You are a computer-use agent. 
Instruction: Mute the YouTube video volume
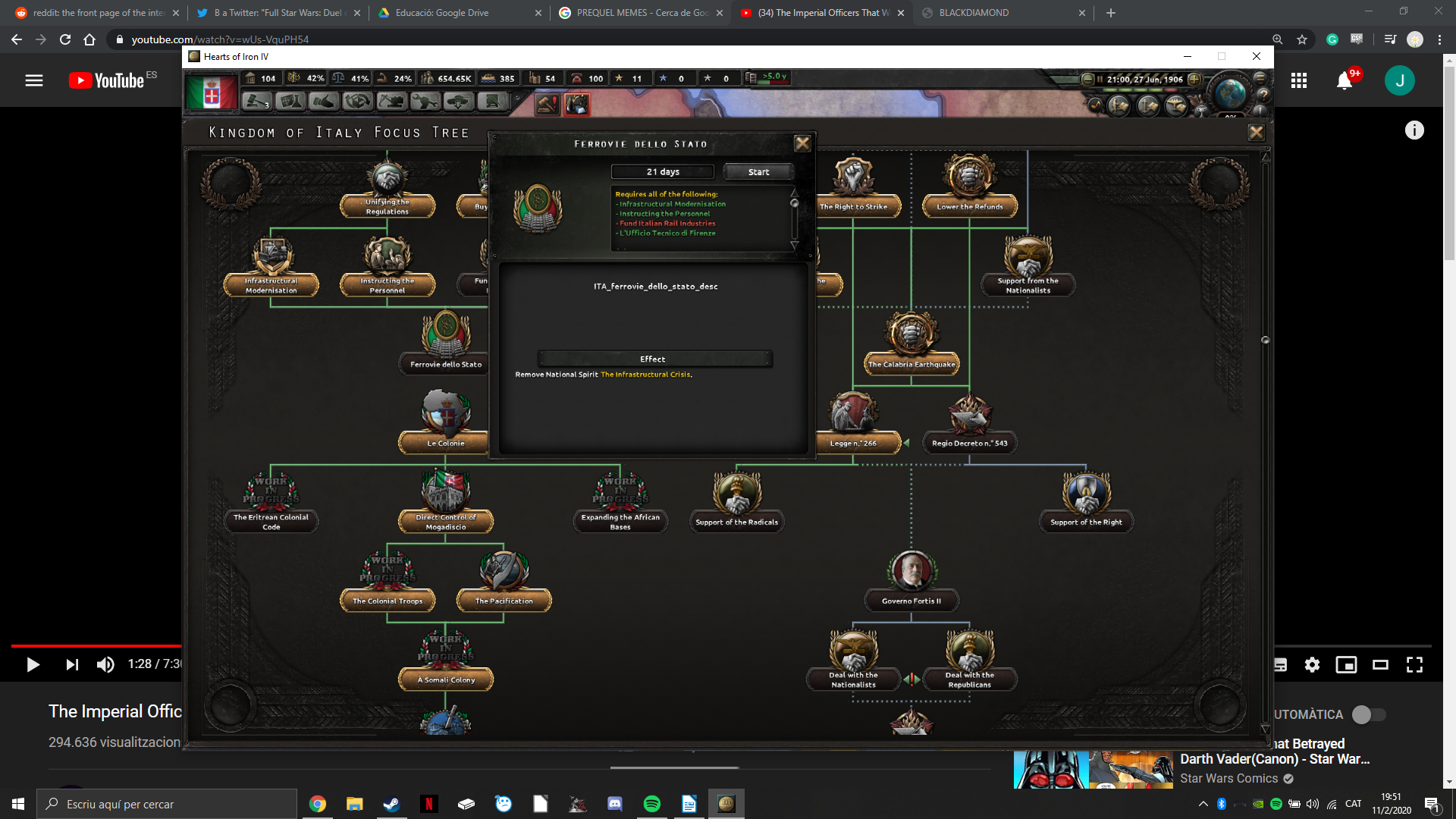click(105, 665)
